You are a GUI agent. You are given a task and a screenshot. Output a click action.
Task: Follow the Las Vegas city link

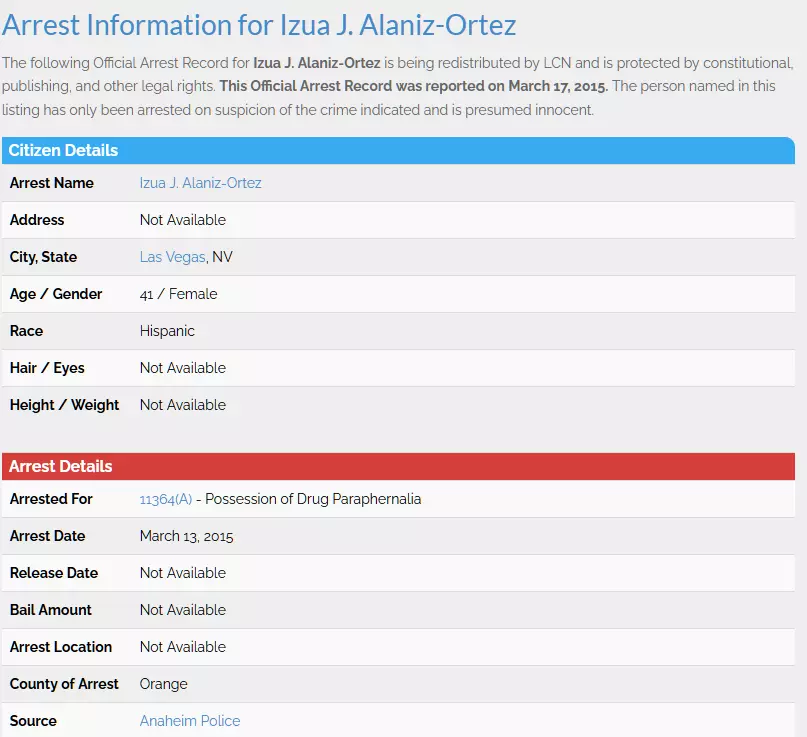pos(172,257)
